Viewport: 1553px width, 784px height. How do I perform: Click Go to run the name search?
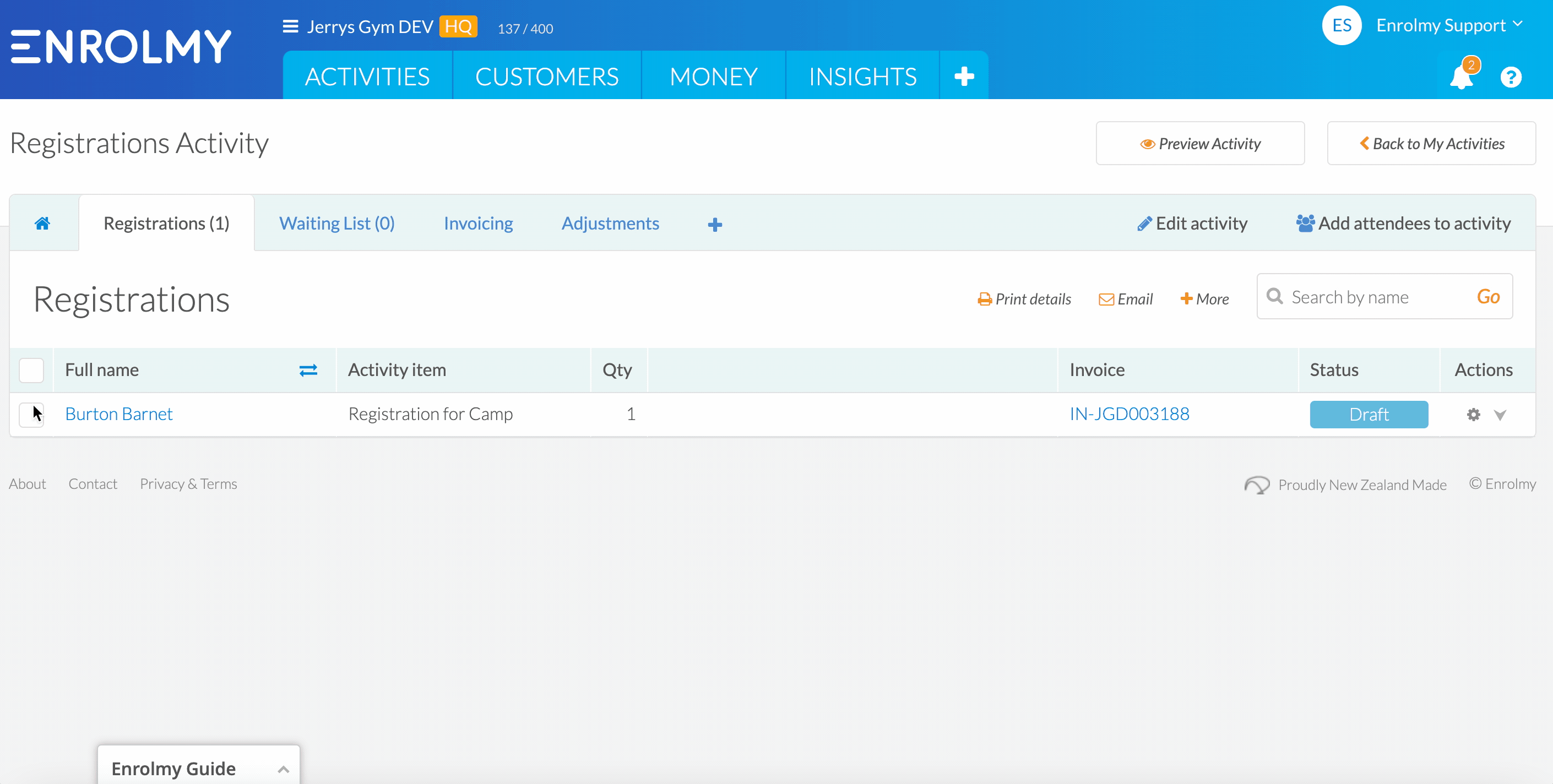coord(1488,297)
